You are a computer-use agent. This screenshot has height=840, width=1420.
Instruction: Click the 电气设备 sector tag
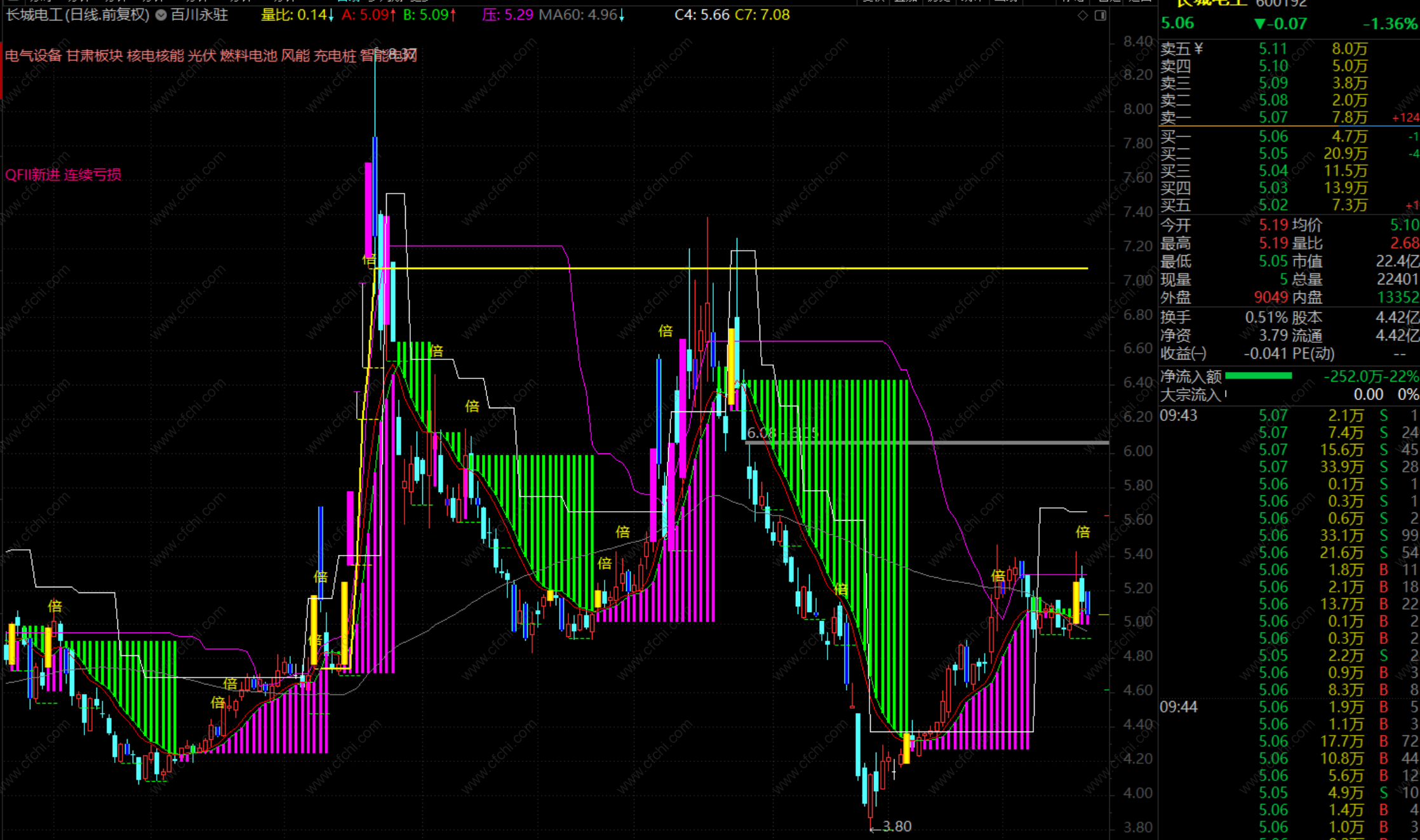(33, 56)
